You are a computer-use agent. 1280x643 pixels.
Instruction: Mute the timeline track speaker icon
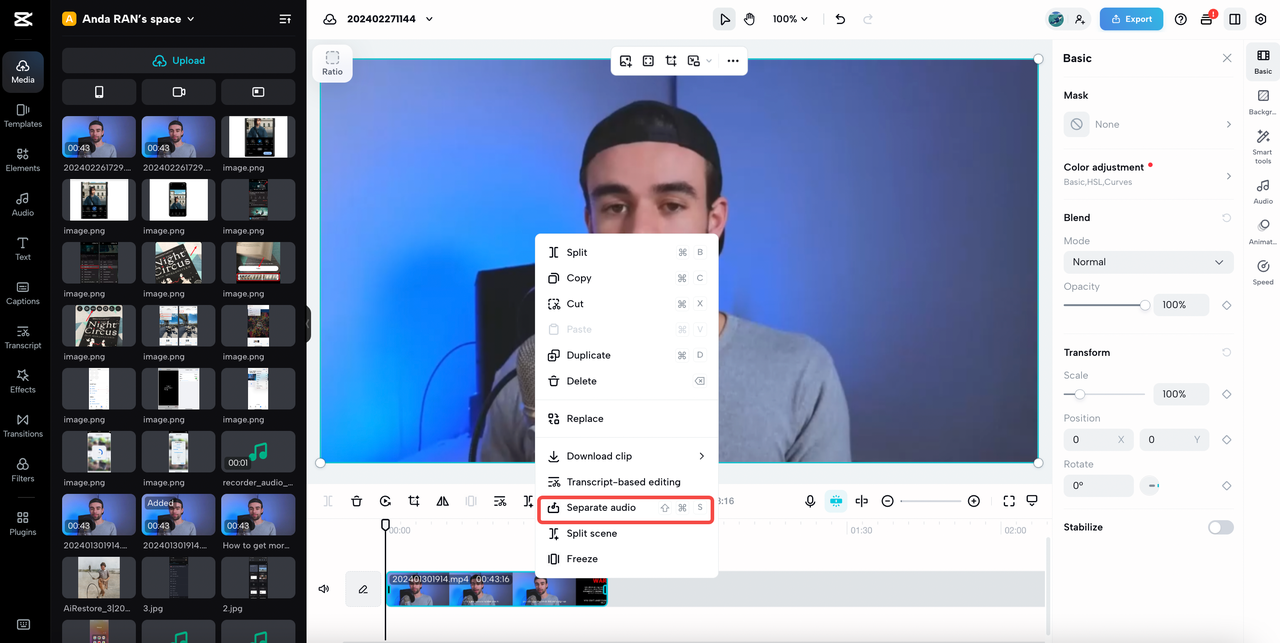pyautogui.click(x=324, y=589)
